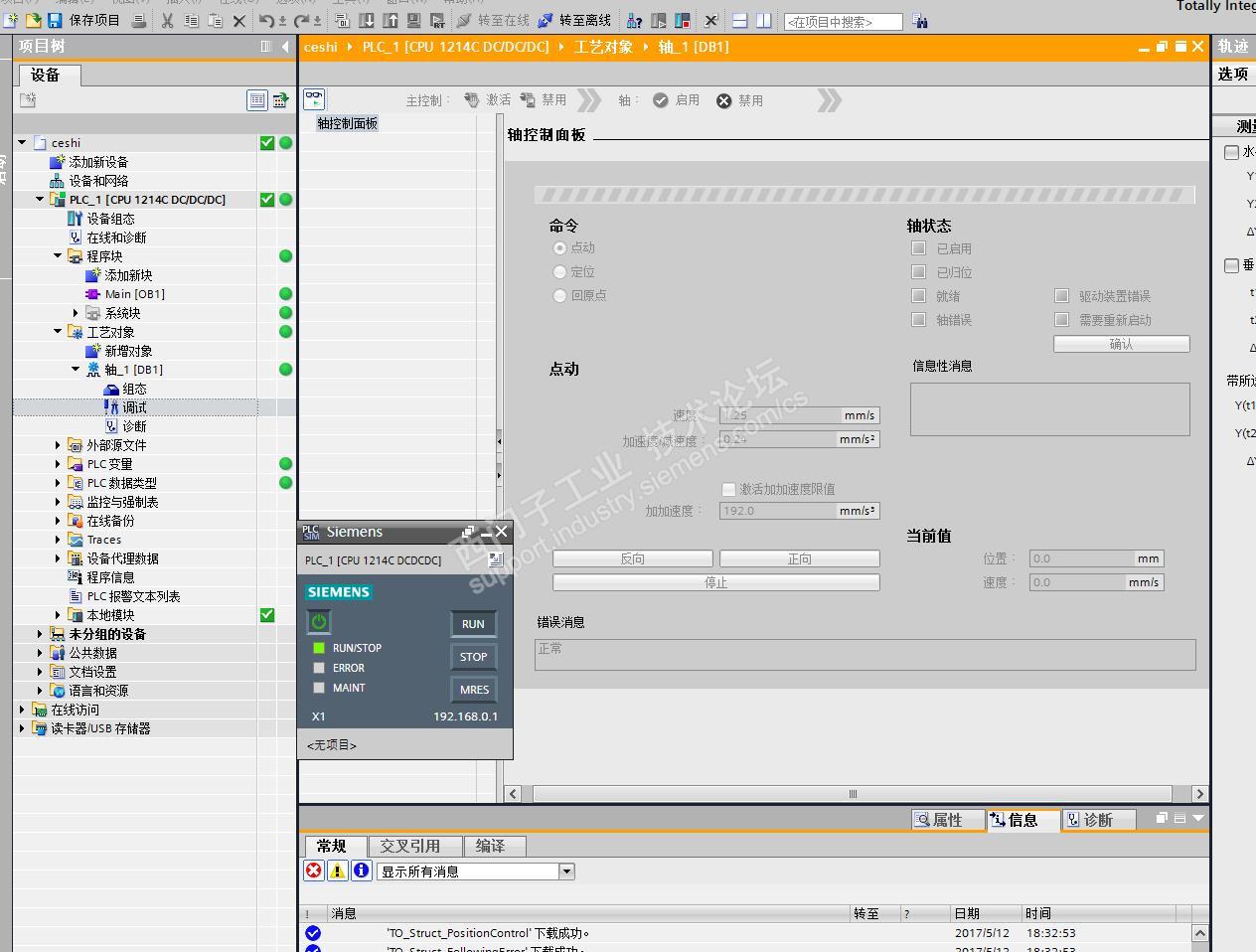Image resolution: width=1256 pixels, height=952 pixels.
Task: Split editor horizontally icon
Action: click(740, 20)
